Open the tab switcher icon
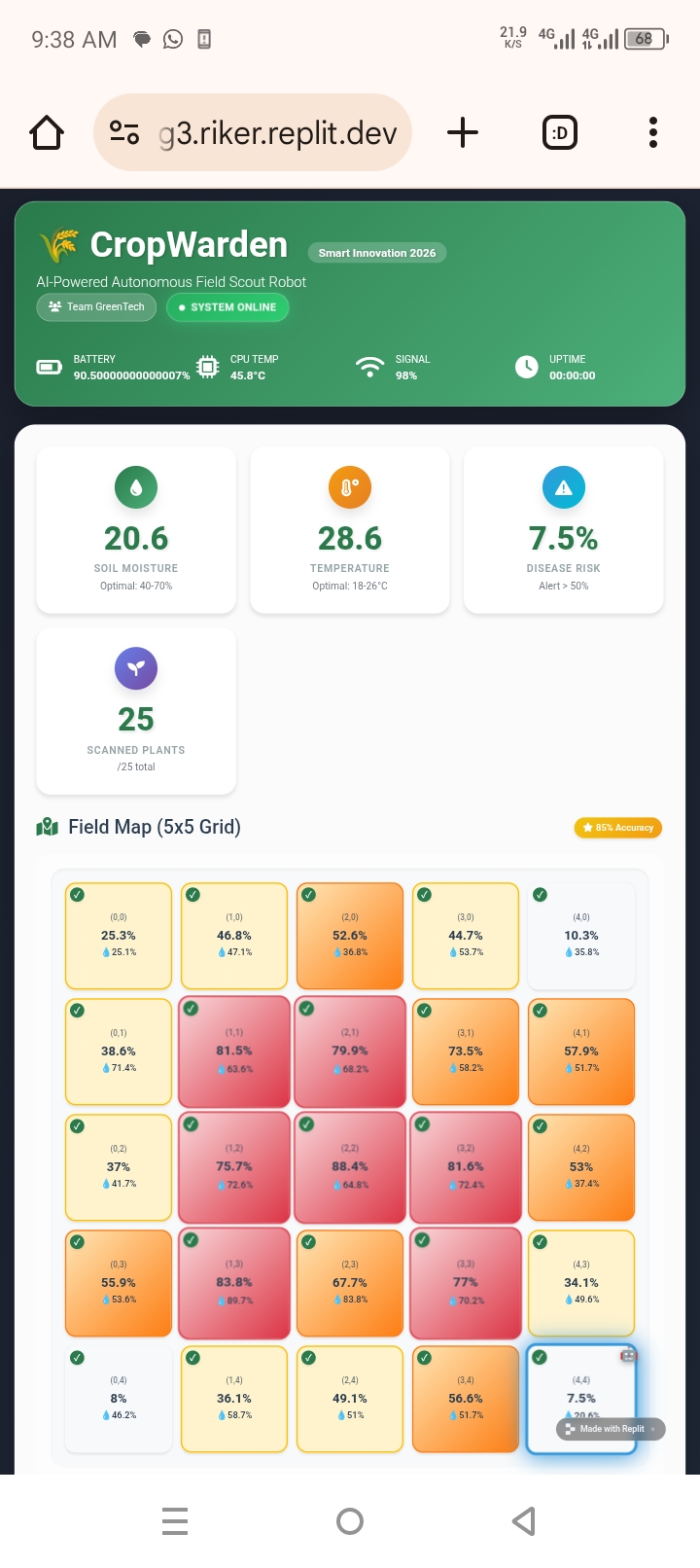 [559, 132]
